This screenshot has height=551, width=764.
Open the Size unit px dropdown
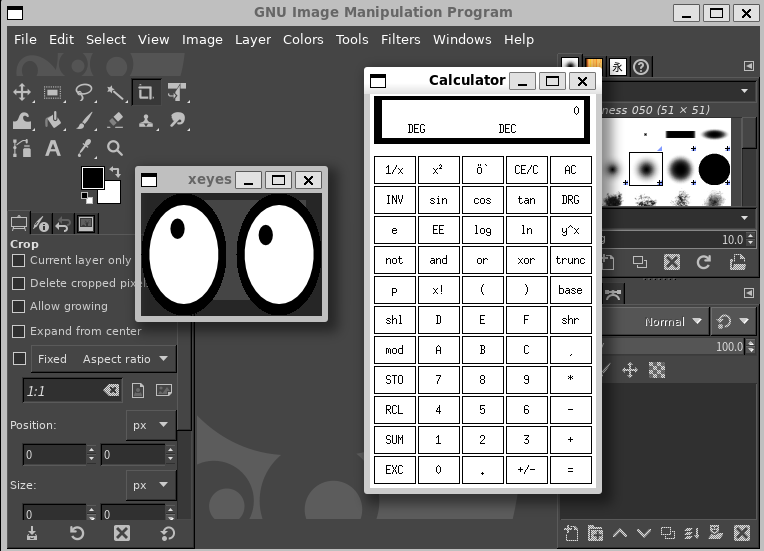tap(151, 485)
